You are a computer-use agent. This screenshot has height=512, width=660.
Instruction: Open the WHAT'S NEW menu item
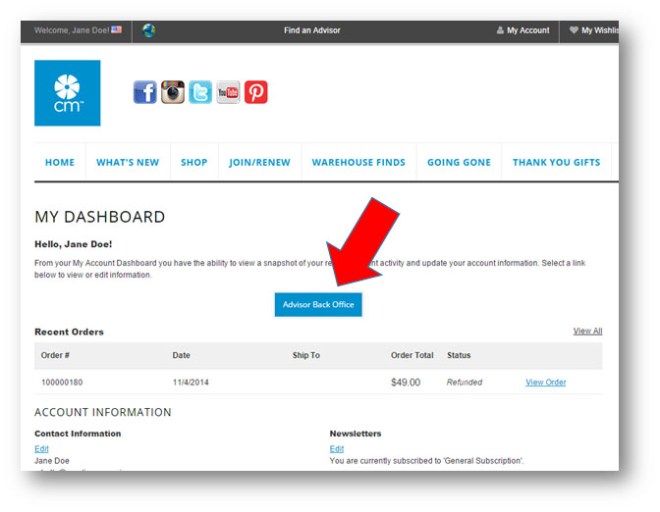(x=128, y=163)
